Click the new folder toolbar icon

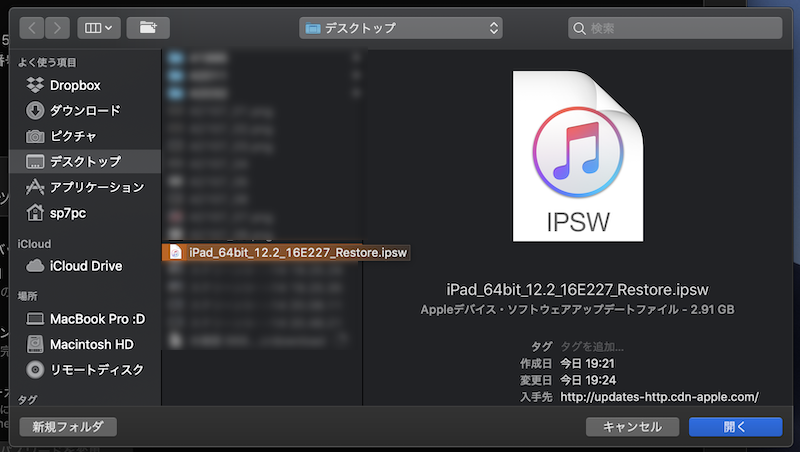[148, 28]
